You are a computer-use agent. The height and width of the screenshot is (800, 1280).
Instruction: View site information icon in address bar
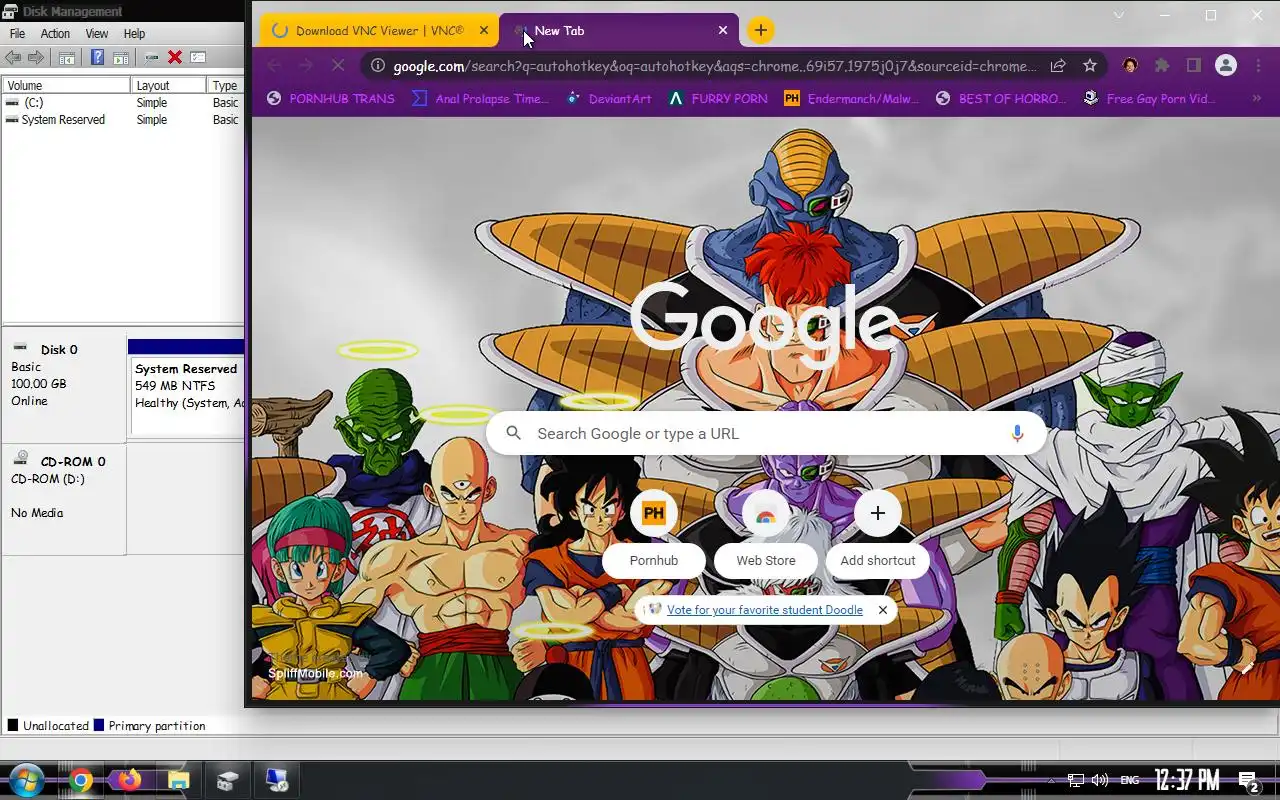pyautogui.click(x=377, y=66)
